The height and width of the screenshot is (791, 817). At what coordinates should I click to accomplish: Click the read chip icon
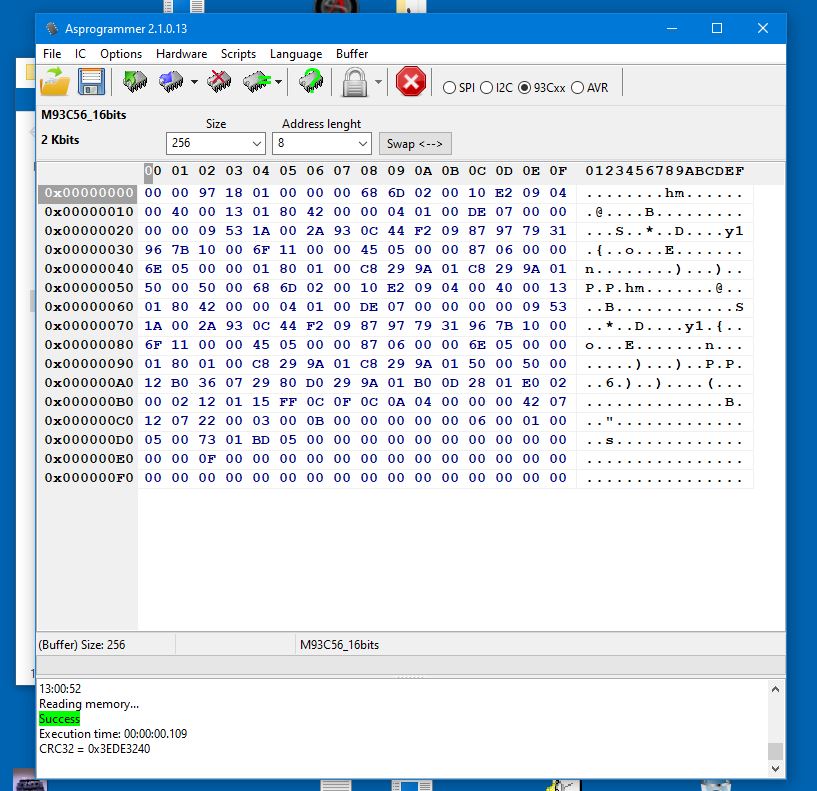[134, 82]
